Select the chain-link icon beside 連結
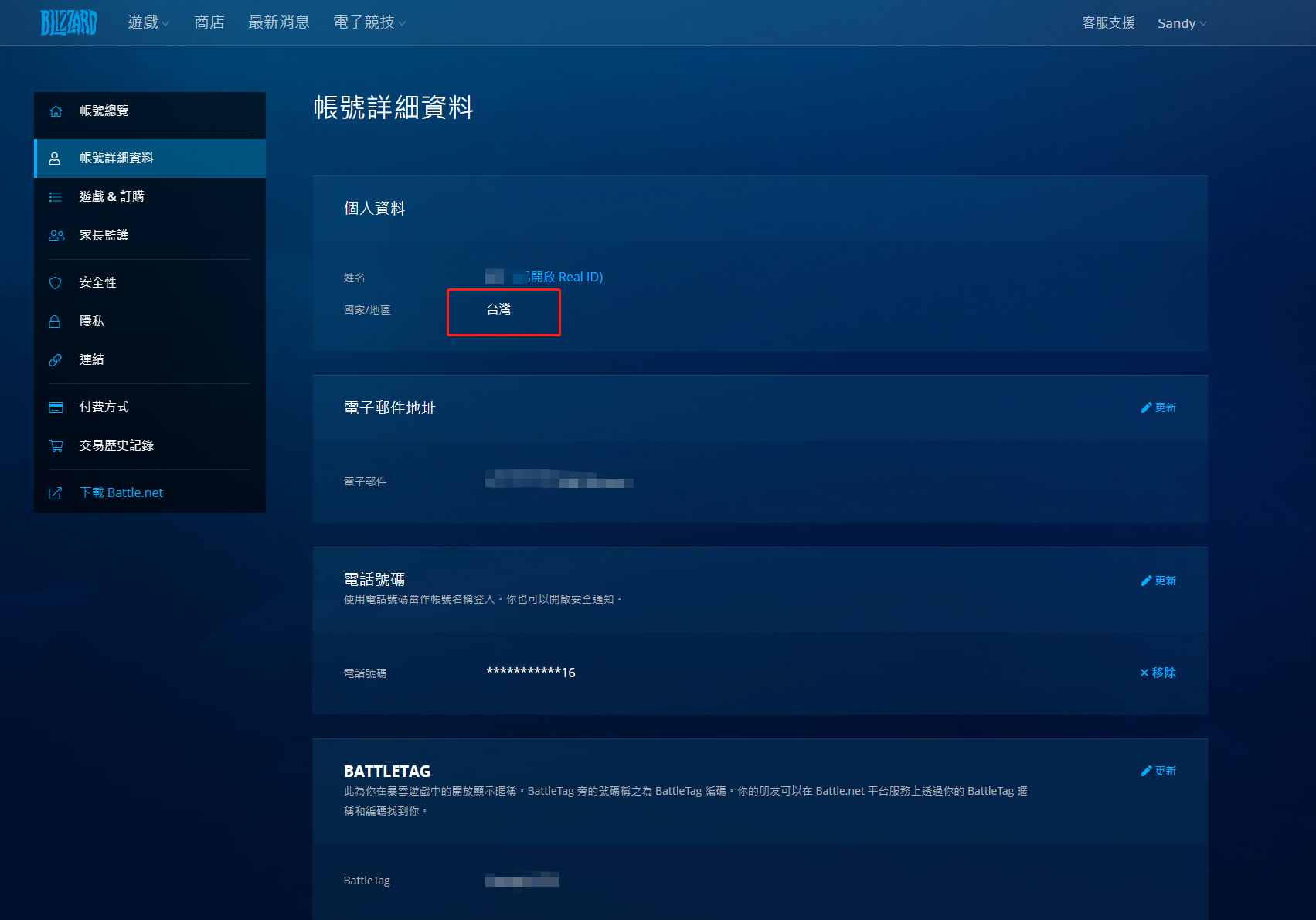Image resolution: width=1316 pixels, height=920 pixels. (56, 359)
